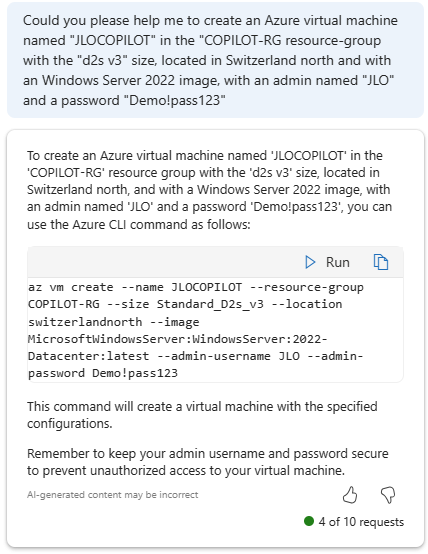Screen dimensions: 428x554
Task: Click the user prompt message bubble
Action: (x=215, y=60)
